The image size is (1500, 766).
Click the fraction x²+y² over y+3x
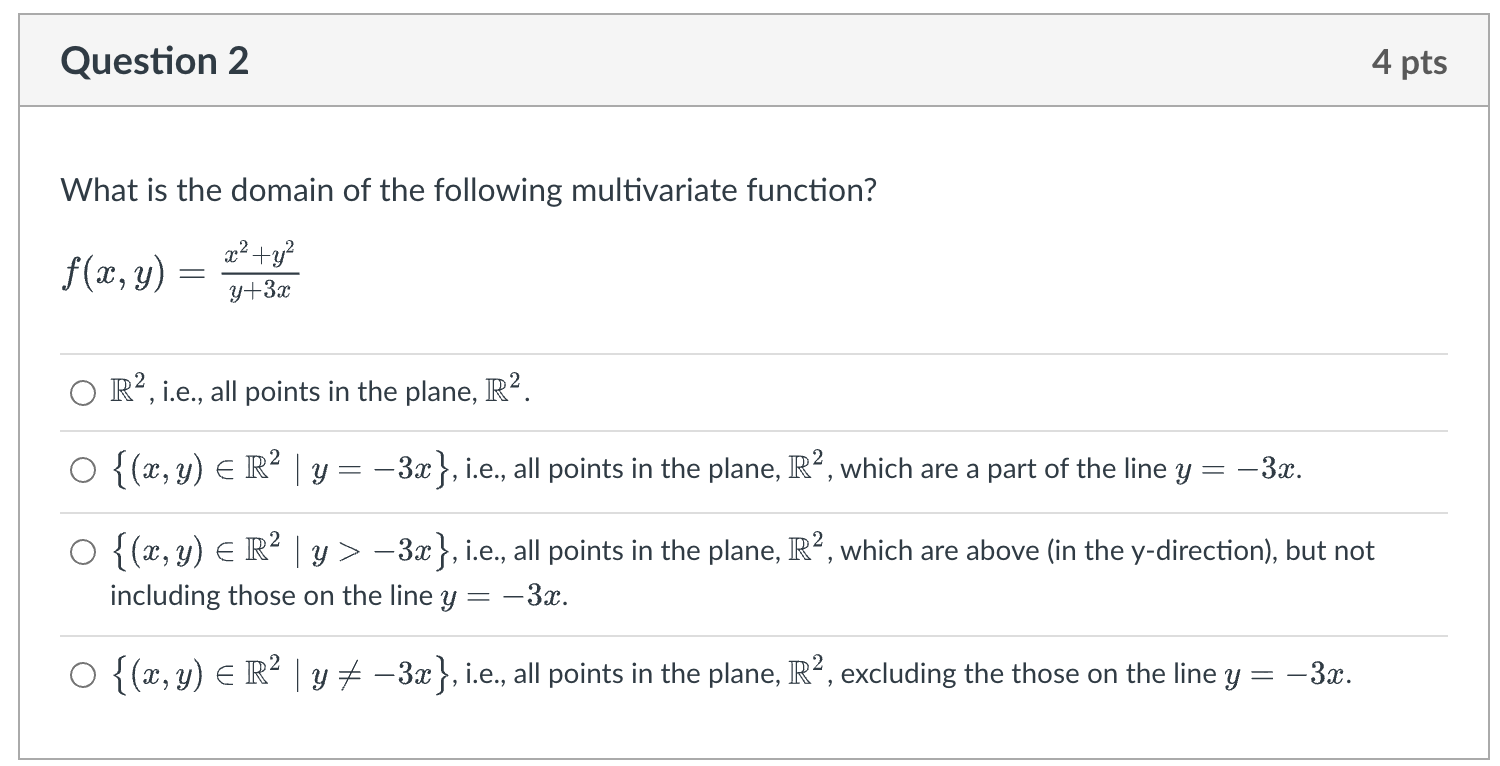[263, 272]
